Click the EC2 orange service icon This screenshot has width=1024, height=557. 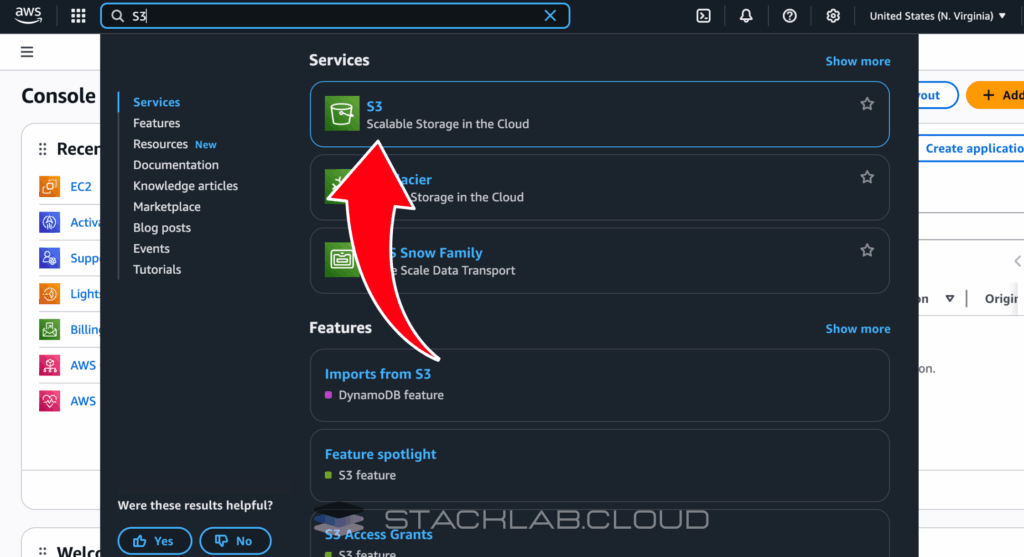[50, 187]
